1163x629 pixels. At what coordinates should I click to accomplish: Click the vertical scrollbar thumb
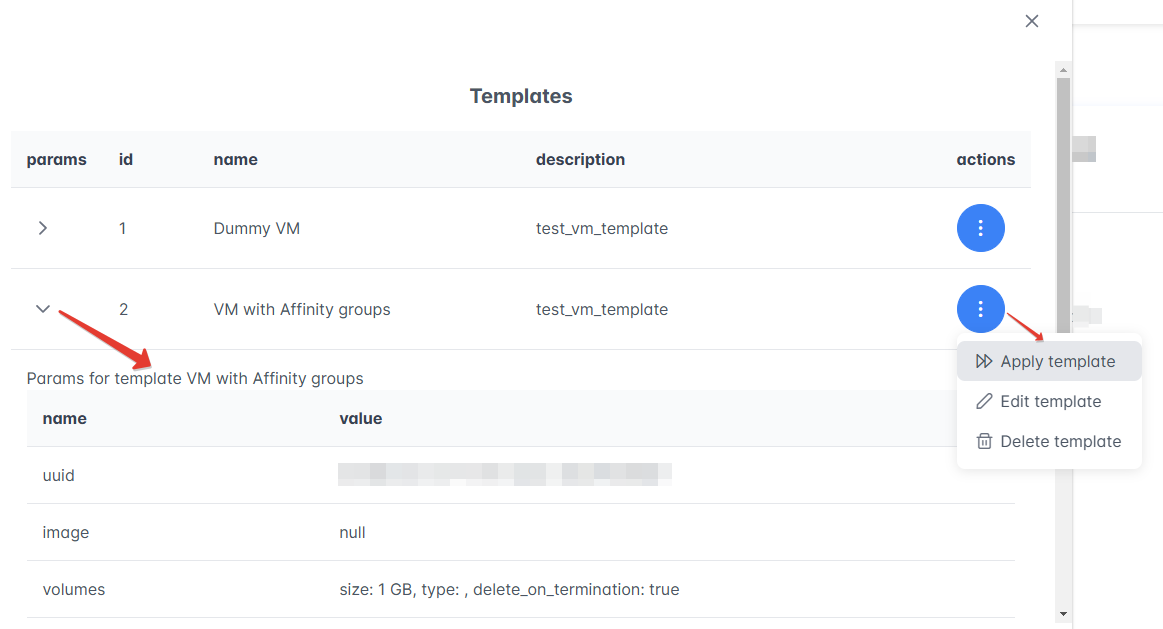[1063, 200]
